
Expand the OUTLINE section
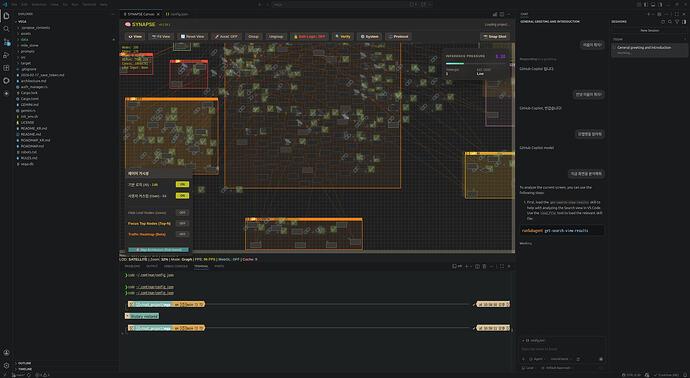(x=25, y=363)
